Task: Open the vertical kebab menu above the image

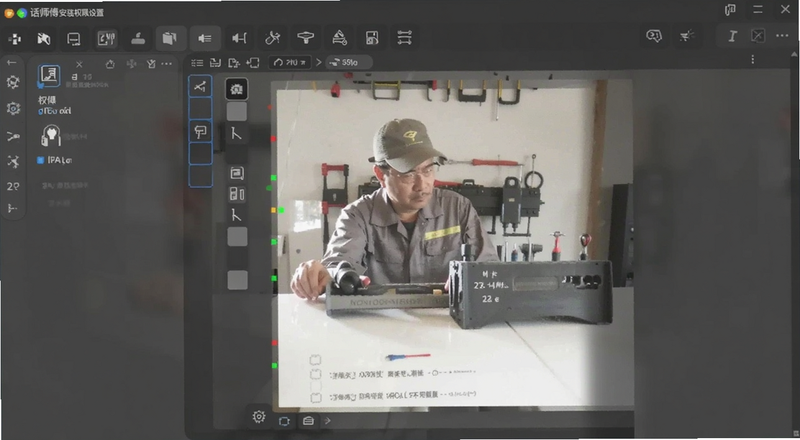Action: point(753,60)
